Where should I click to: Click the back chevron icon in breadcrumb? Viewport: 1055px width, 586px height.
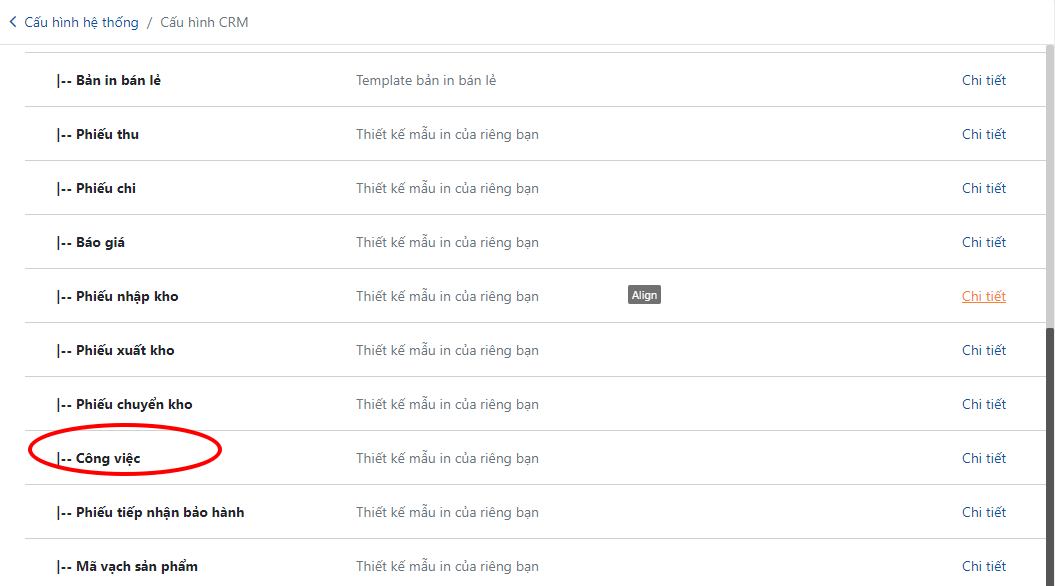13,22
